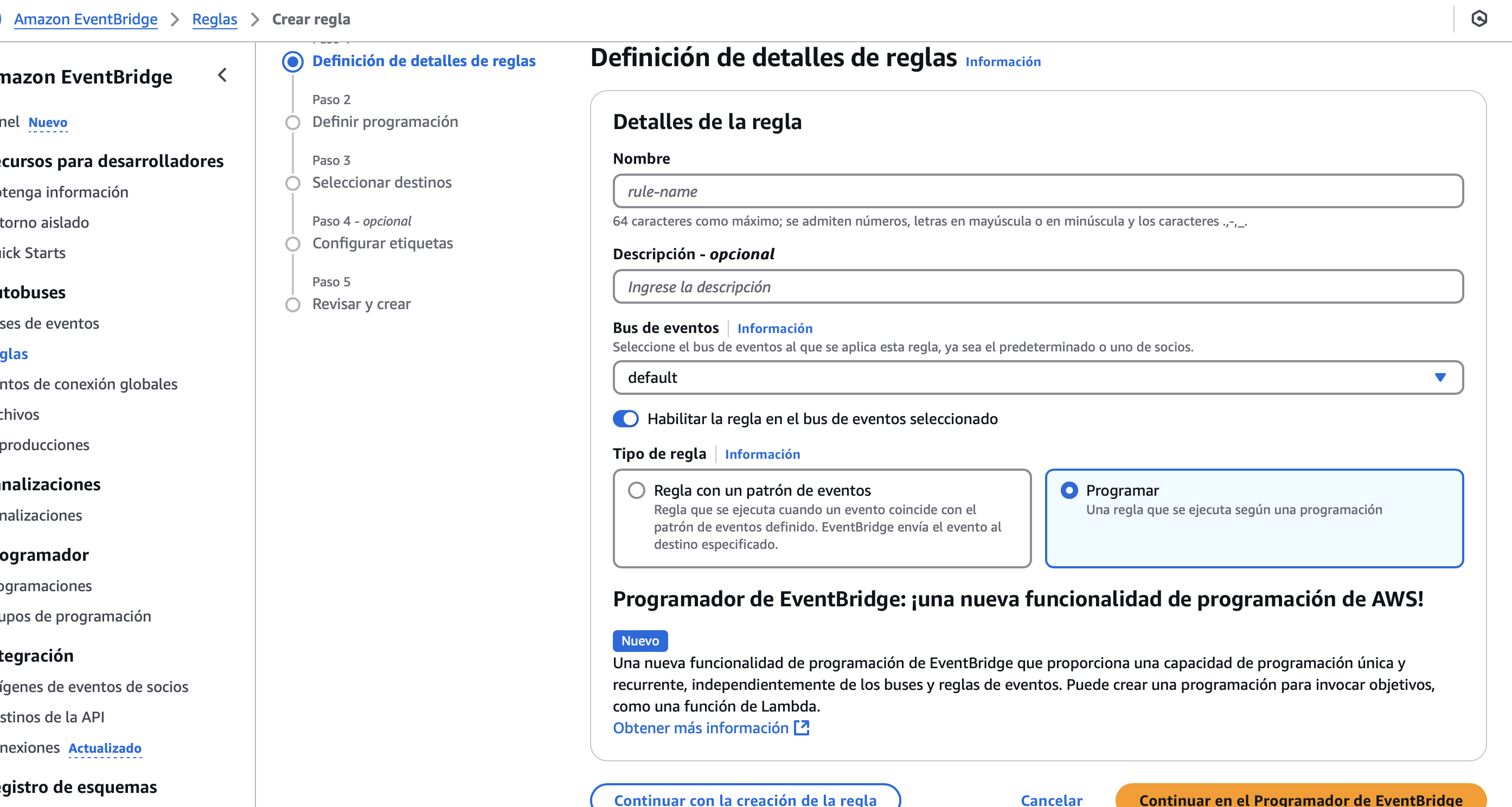1512x807 pixels.
Task: Click Amazon EventBridge breadcrumb link
Action: [x=86, y=20]
